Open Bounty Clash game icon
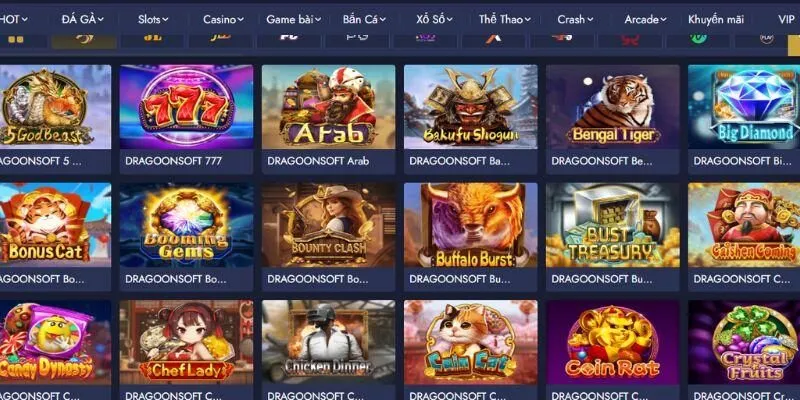This screenshot has height=400, width=800. (328, 225)
